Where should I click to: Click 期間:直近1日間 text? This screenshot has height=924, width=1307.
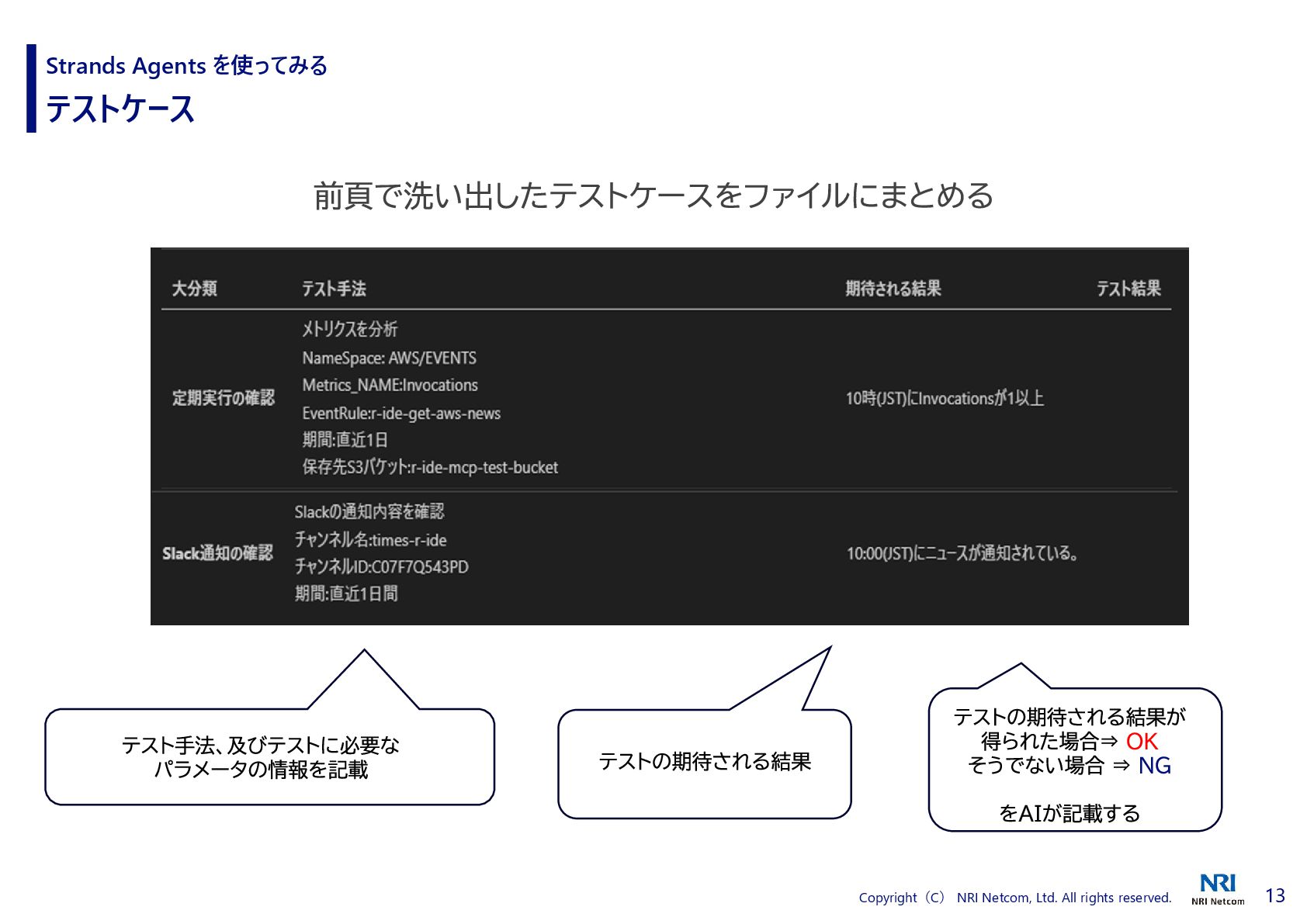pos(346,594)
